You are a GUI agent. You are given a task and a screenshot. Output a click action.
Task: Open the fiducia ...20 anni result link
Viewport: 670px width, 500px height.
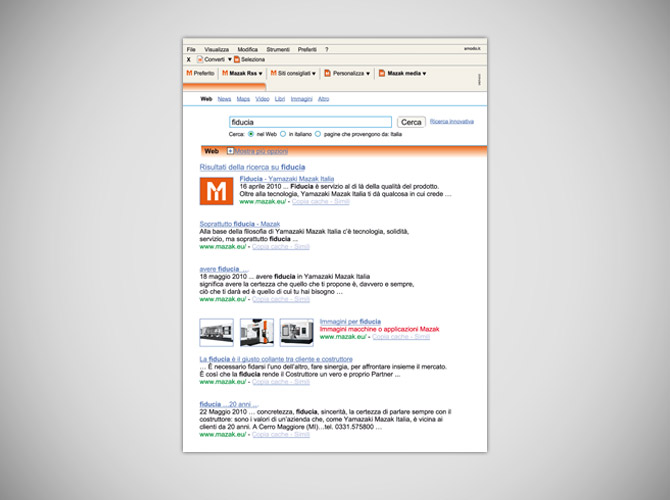229,404
